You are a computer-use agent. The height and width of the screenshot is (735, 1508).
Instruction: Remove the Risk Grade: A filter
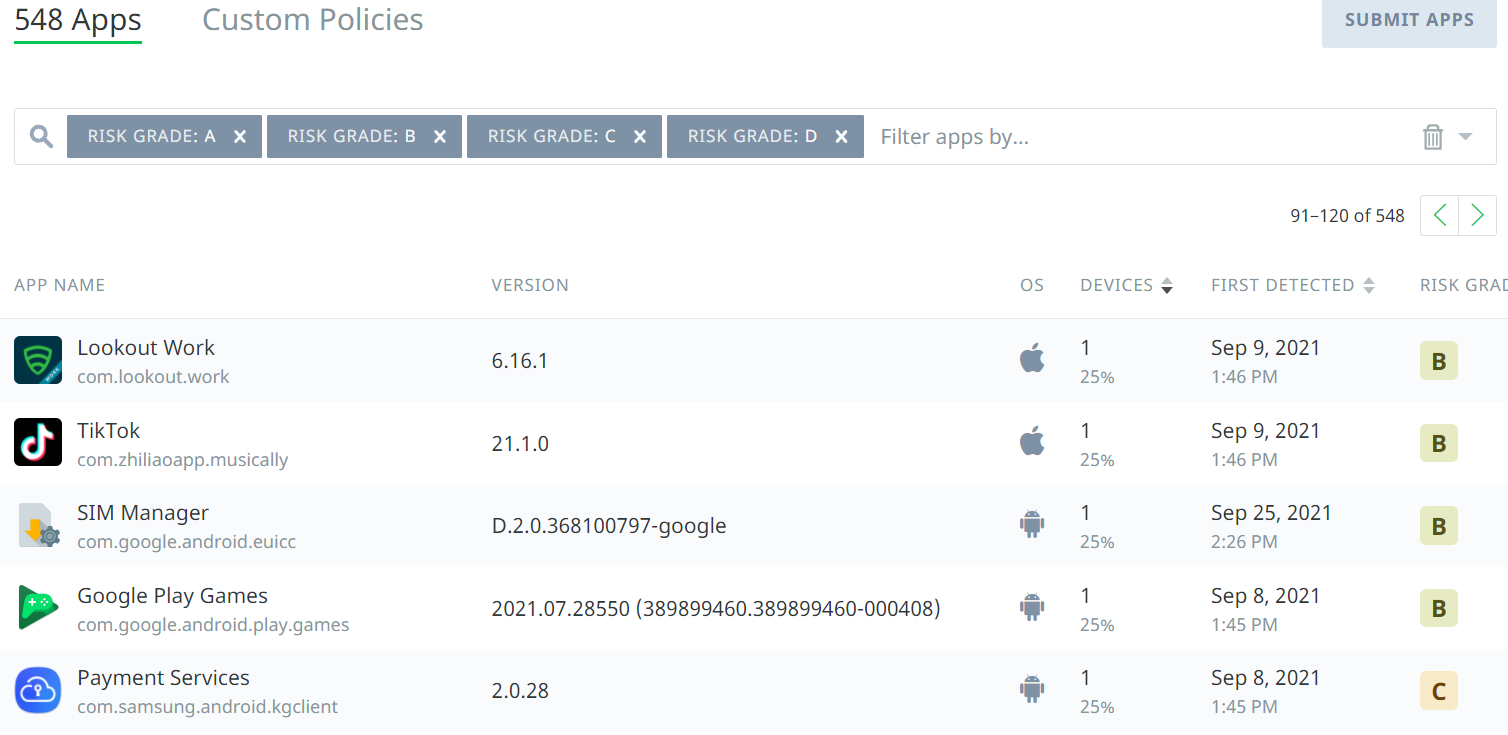point(240,137)
